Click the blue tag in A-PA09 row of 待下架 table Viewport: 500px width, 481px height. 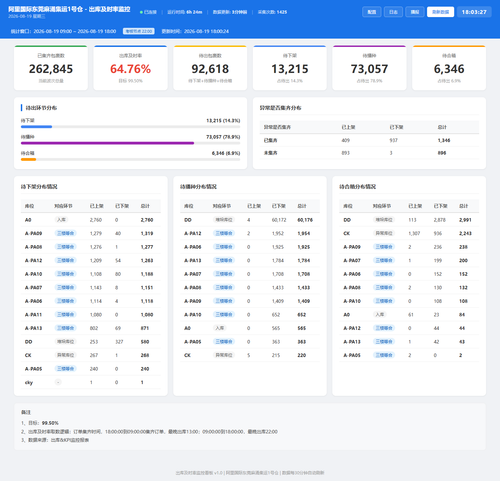(65, 233)
